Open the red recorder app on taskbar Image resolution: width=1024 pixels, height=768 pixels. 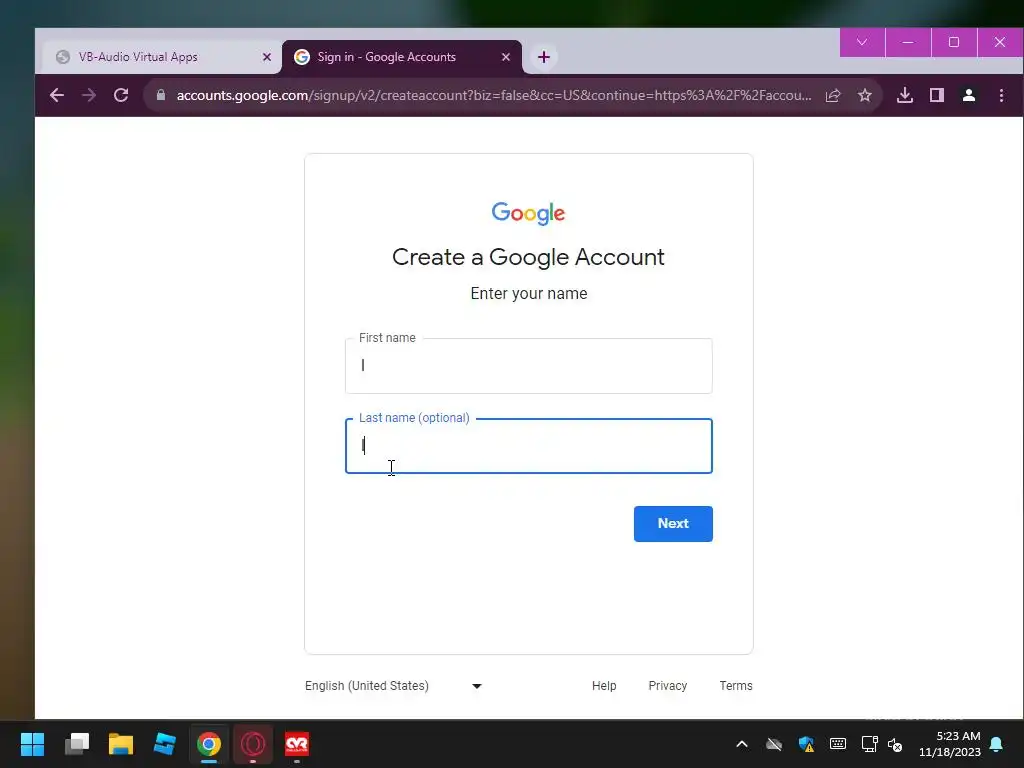[x=297, y=744]
